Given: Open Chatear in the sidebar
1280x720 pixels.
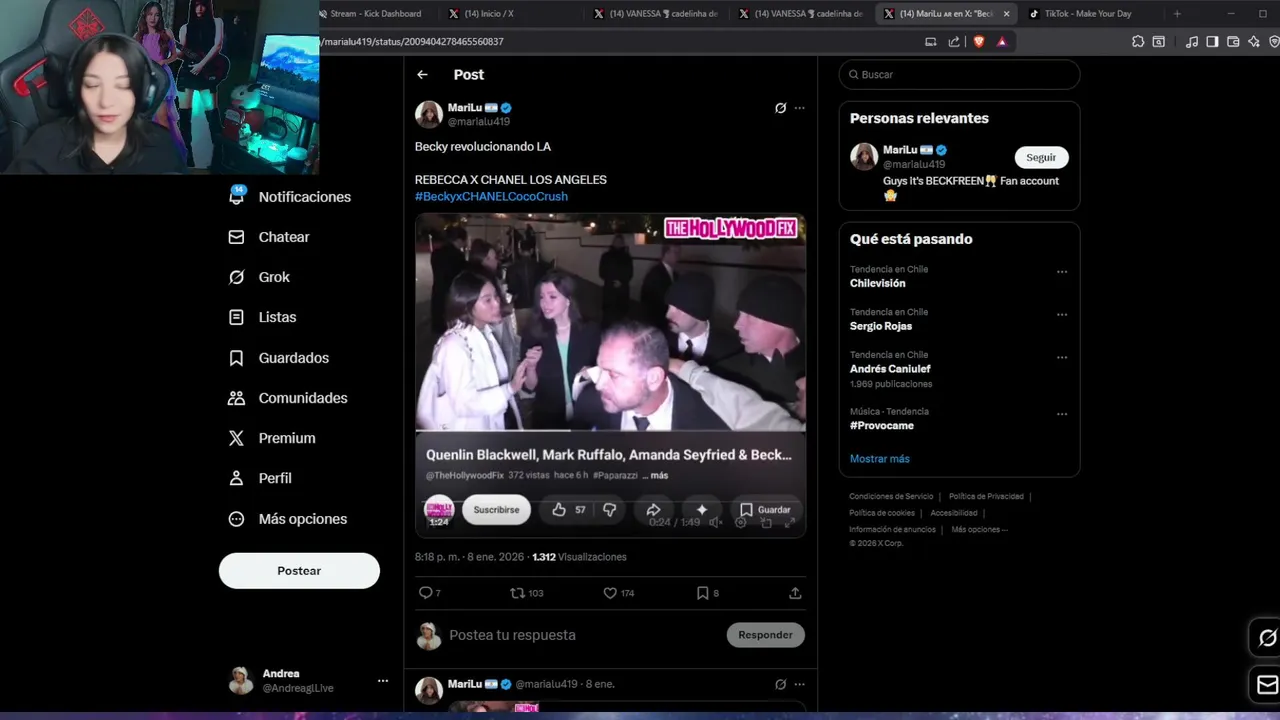Looking at the screenshot, I should click(x=269, y=237).
